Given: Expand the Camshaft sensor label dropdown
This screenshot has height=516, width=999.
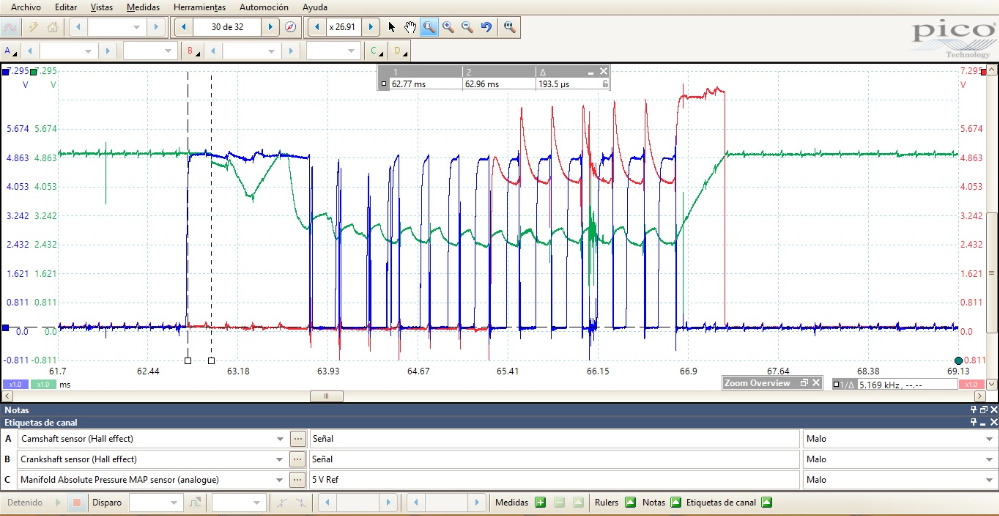Looking at the screenshot, I should [280, 438].
